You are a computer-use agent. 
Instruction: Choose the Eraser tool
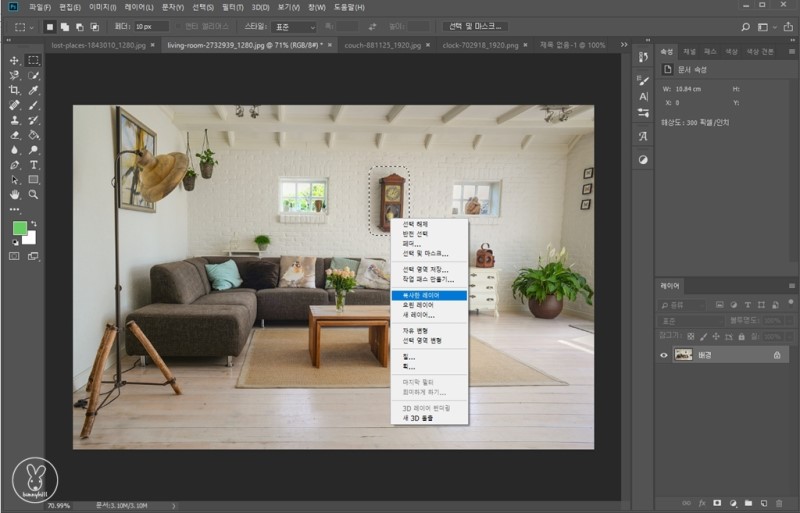(14, 134)
